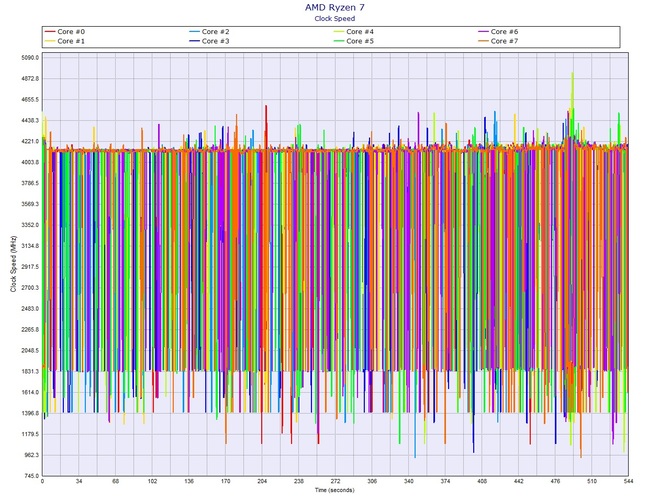Image resolution: width=670 pixels, height=502 pixels.
Task: Click the Core #2 legend label
Action: click(215, 32)
